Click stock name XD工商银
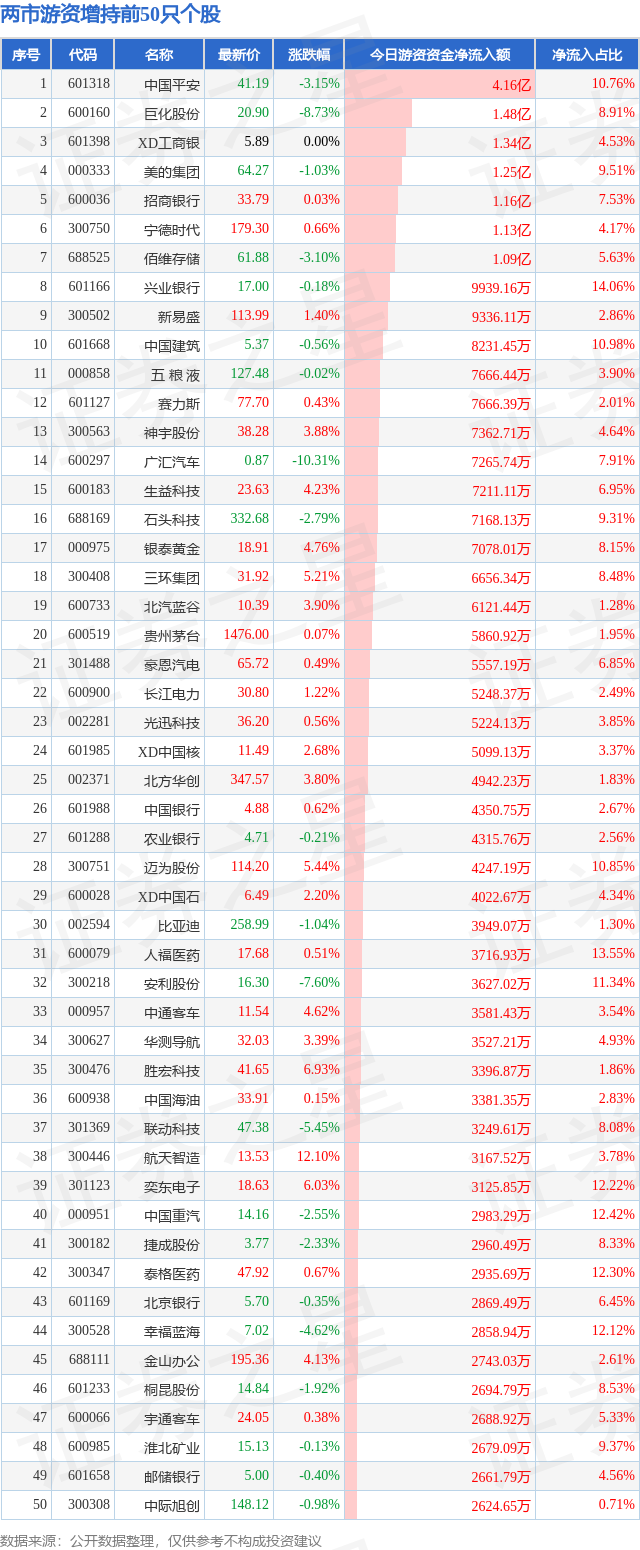640x1550 pixels. coord(169,143)
